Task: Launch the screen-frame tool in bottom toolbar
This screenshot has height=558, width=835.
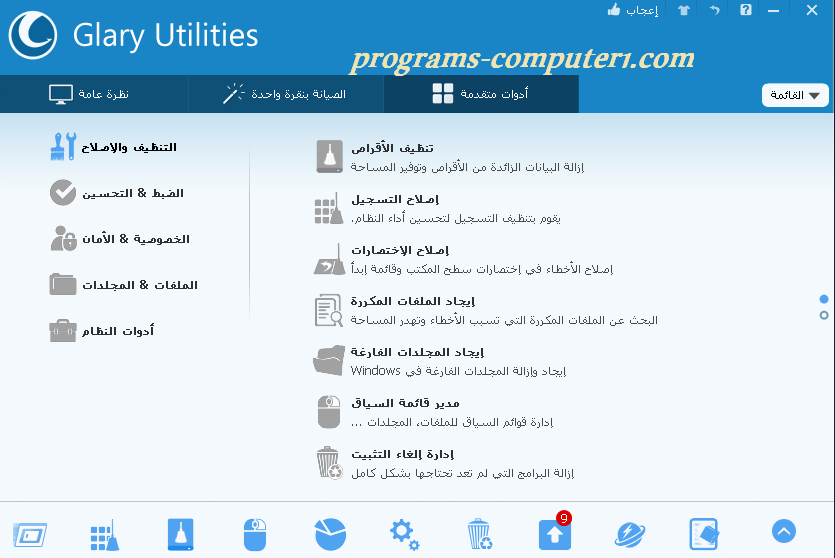Action: point(30,535)
